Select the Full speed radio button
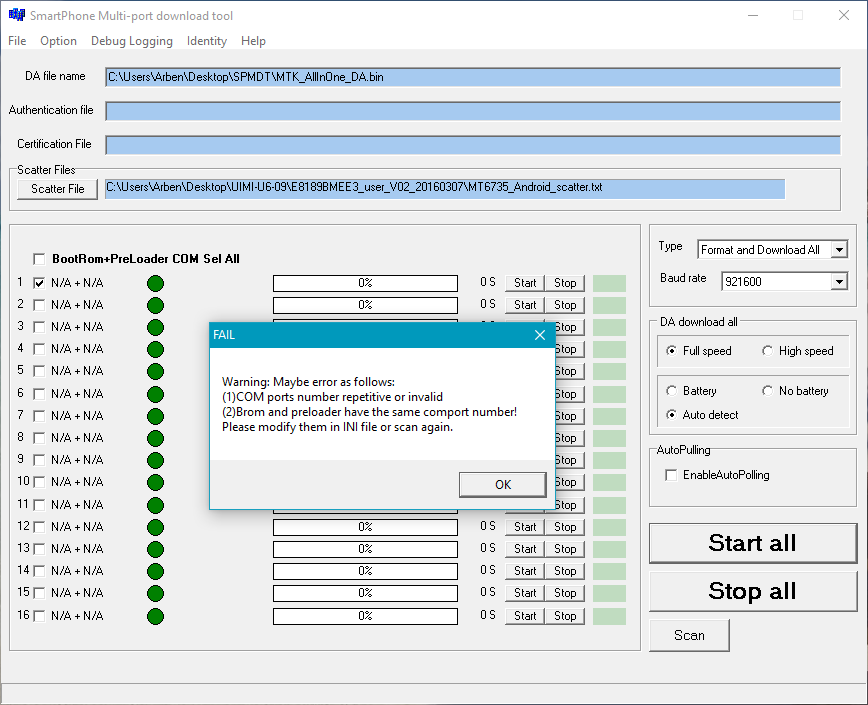 click(671, 350)
